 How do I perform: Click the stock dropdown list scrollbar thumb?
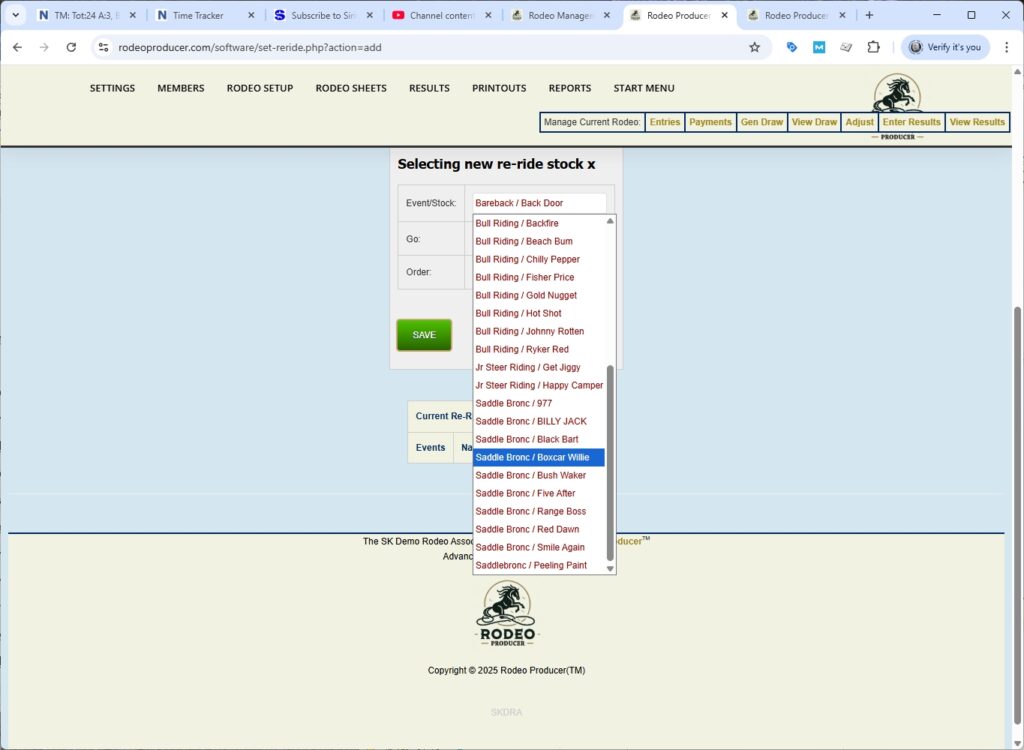610,462
